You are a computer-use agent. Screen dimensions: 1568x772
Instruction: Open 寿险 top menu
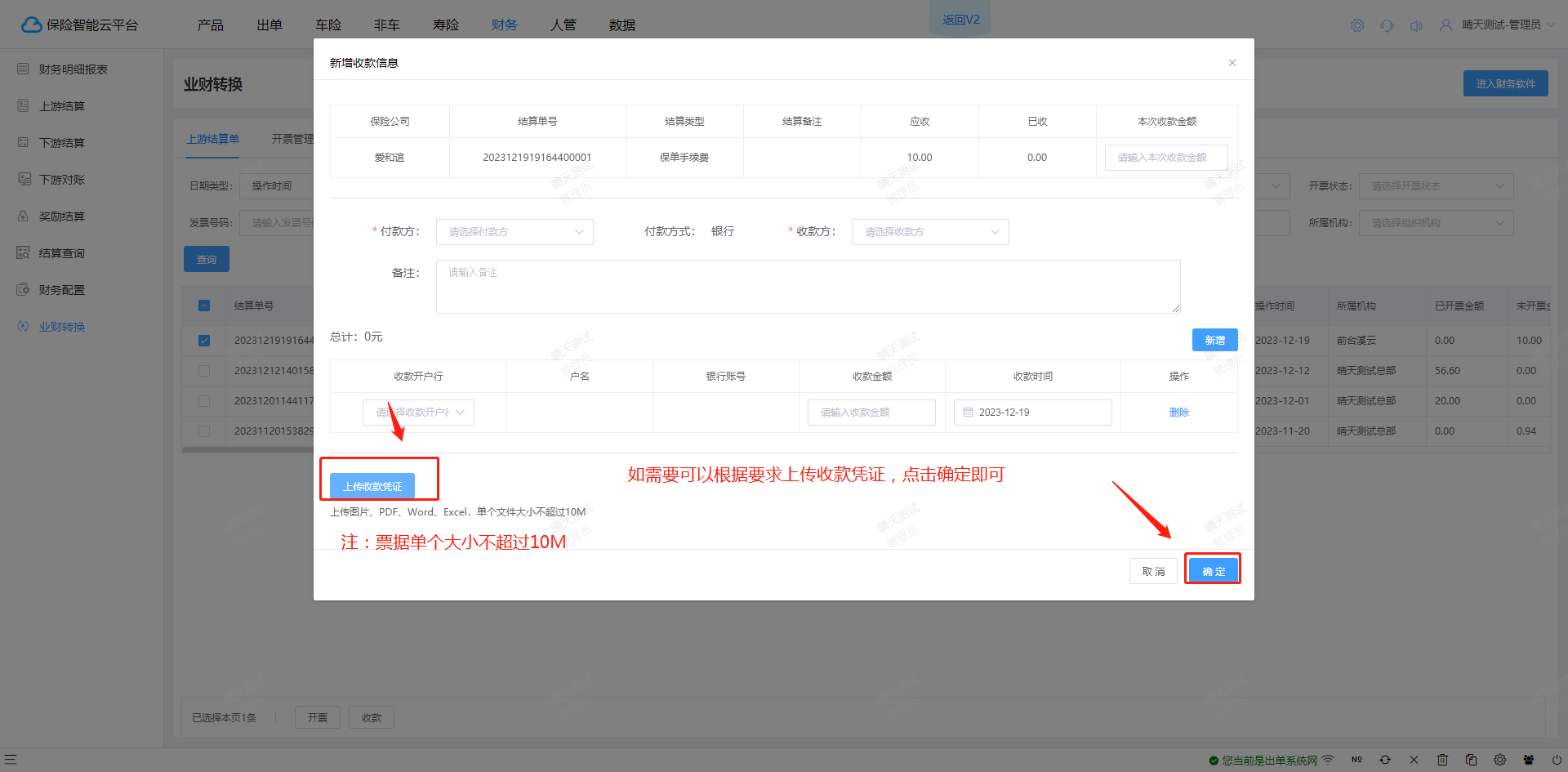click(x=446, y=25)
